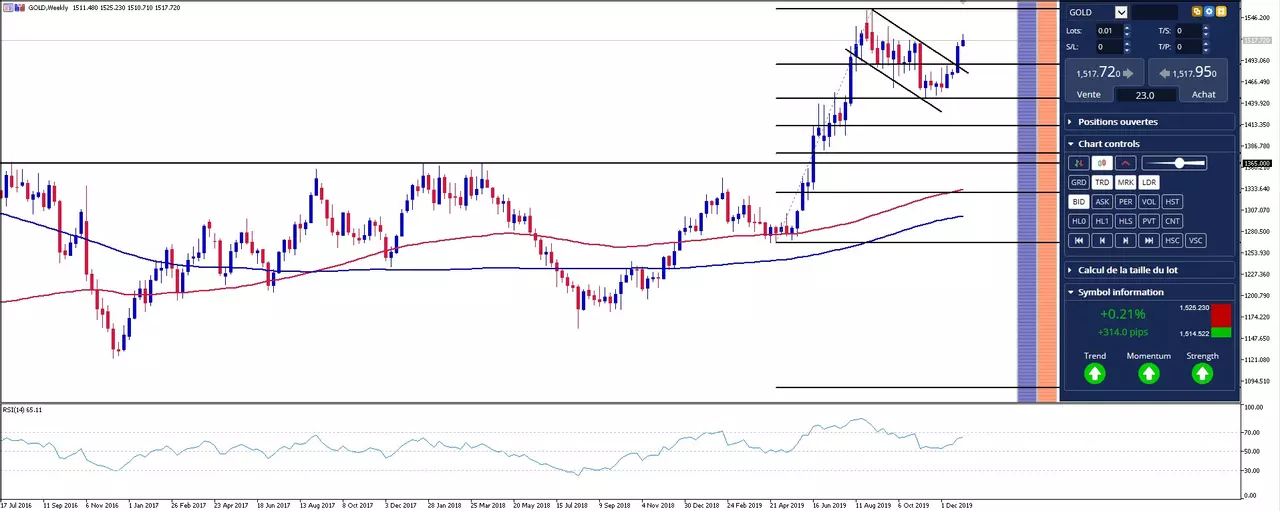This screenshot has width=1280, height=511.
Task: Select the candlestick chart type icon
Action: point(1102,163)
